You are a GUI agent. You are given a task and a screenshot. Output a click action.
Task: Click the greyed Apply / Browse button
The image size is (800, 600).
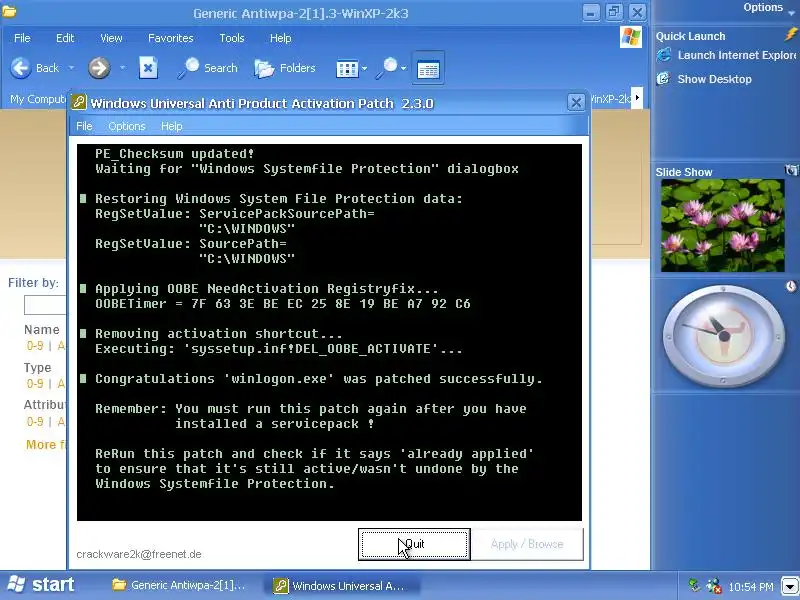[x=527, y=544]
